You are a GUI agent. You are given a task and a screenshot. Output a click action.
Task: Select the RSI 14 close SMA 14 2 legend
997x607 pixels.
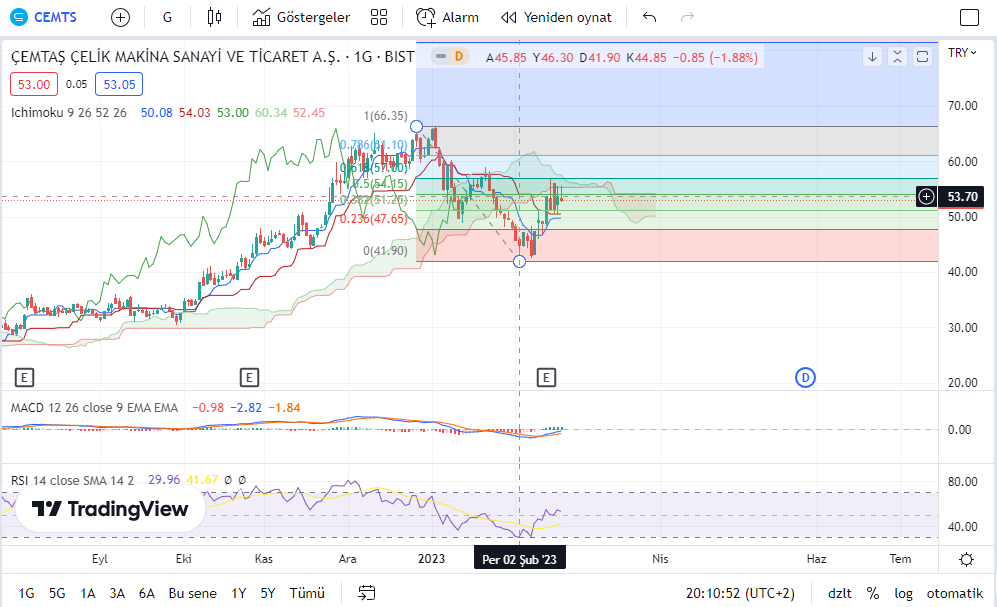[x=72, y=481]
